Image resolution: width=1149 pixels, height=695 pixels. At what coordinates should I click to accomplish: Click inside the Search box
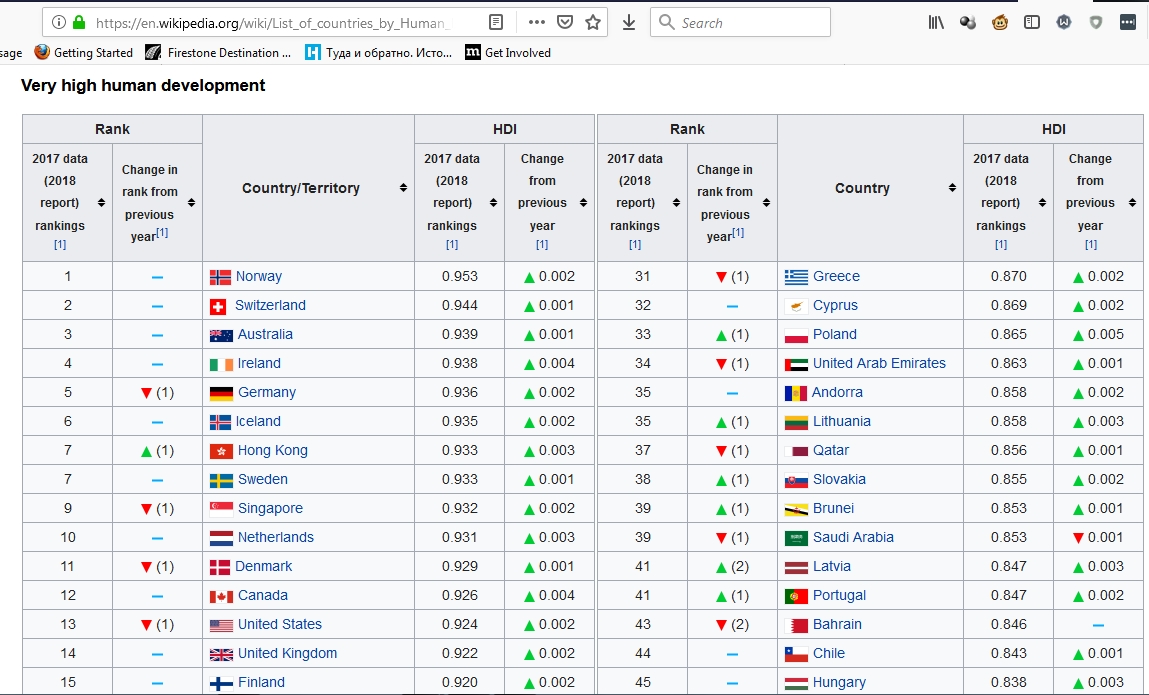pos(740,23)
